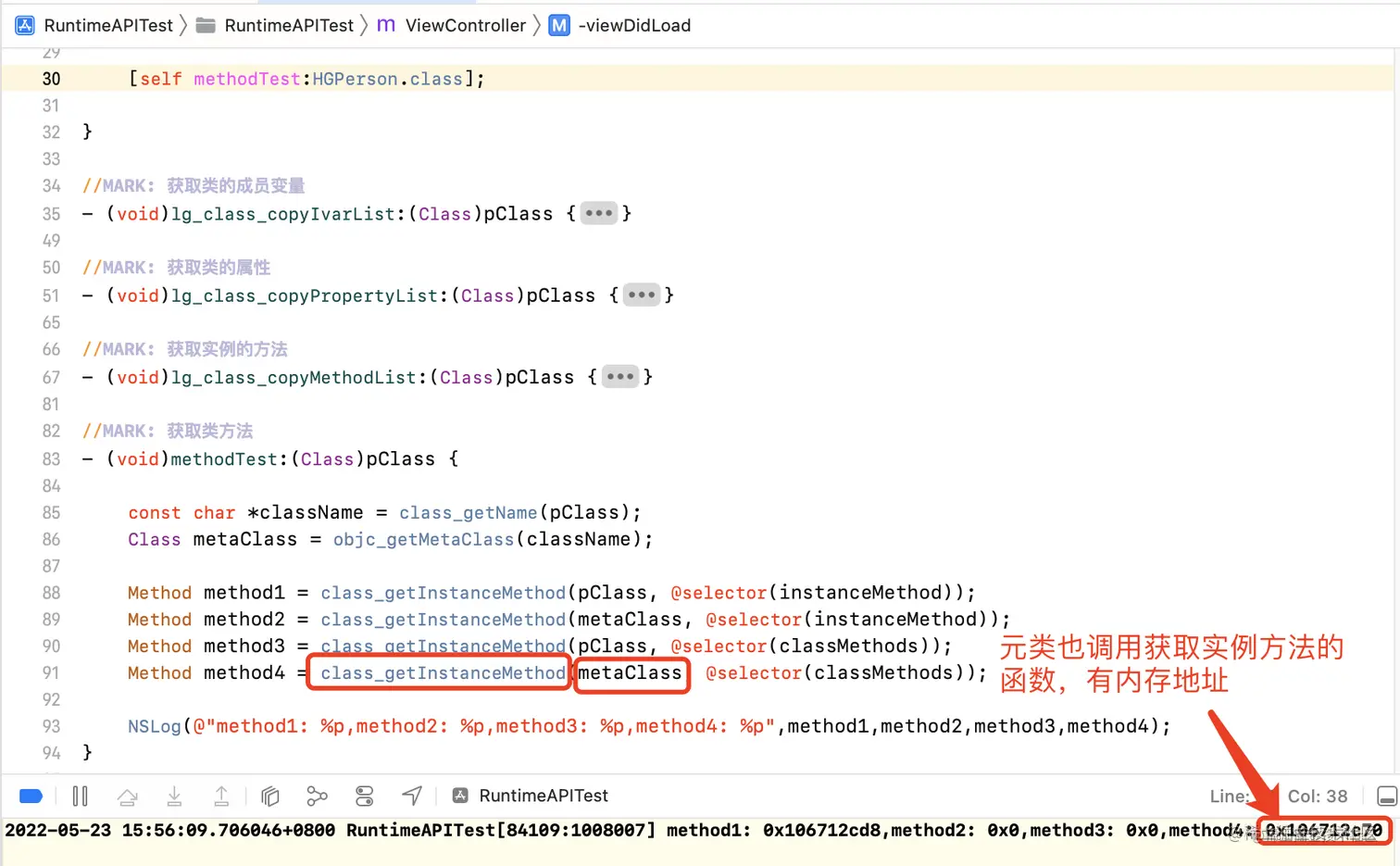Click methodTest method name on line 83
Image resolution: width=1400 pixels, height=866 pixels.
point(224,459)
